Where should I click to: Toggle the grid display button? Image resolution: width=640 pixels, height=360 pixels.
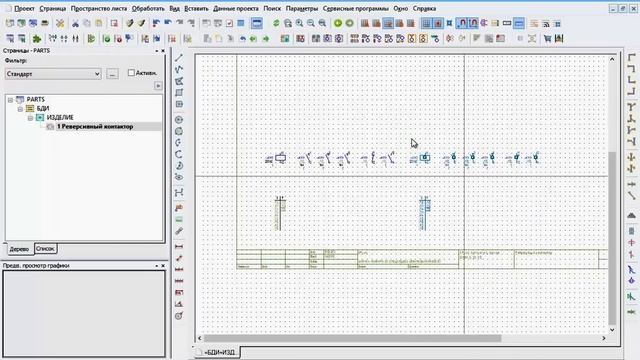pos(426,23)
